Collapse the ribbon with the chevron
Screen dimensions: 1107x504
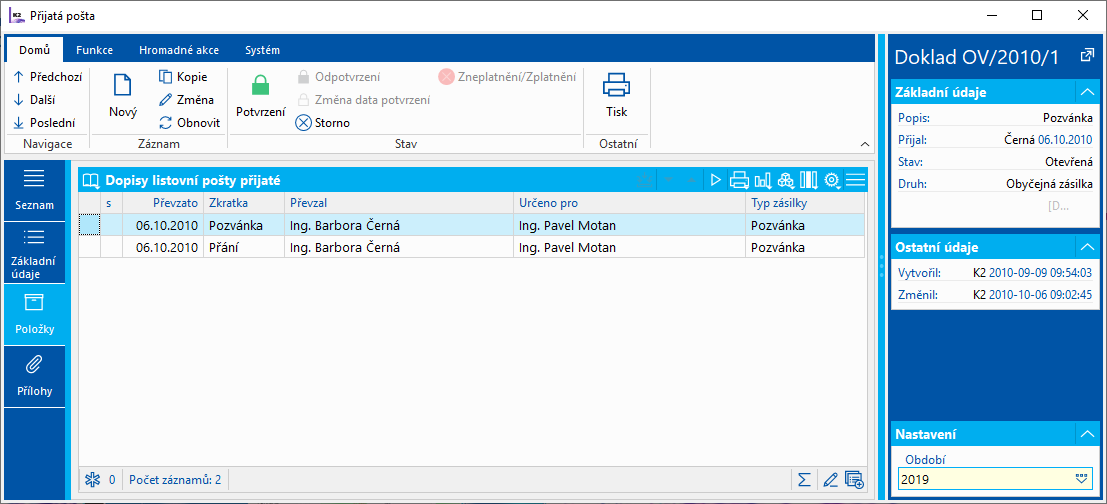[865, 144]
